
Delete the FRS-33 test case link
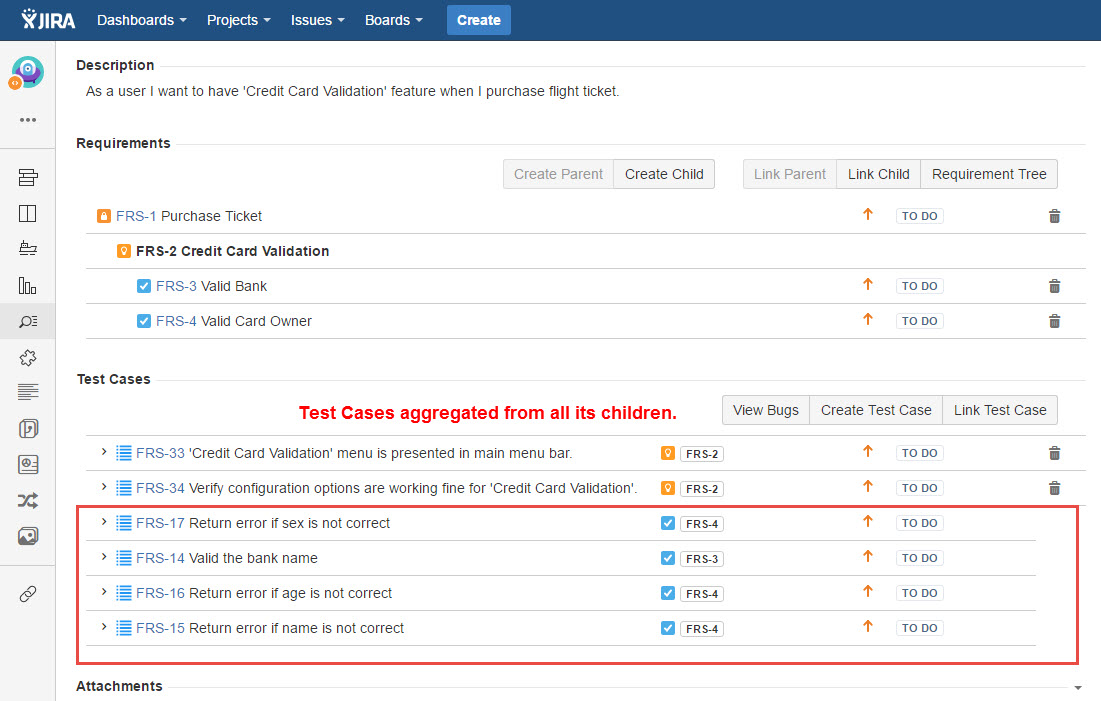(1055, 454)
